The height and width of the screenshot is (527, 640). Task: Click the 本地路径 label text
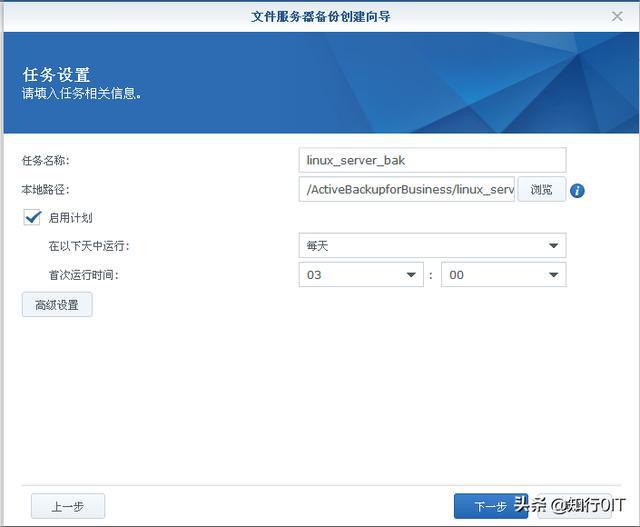pos(45,189)
